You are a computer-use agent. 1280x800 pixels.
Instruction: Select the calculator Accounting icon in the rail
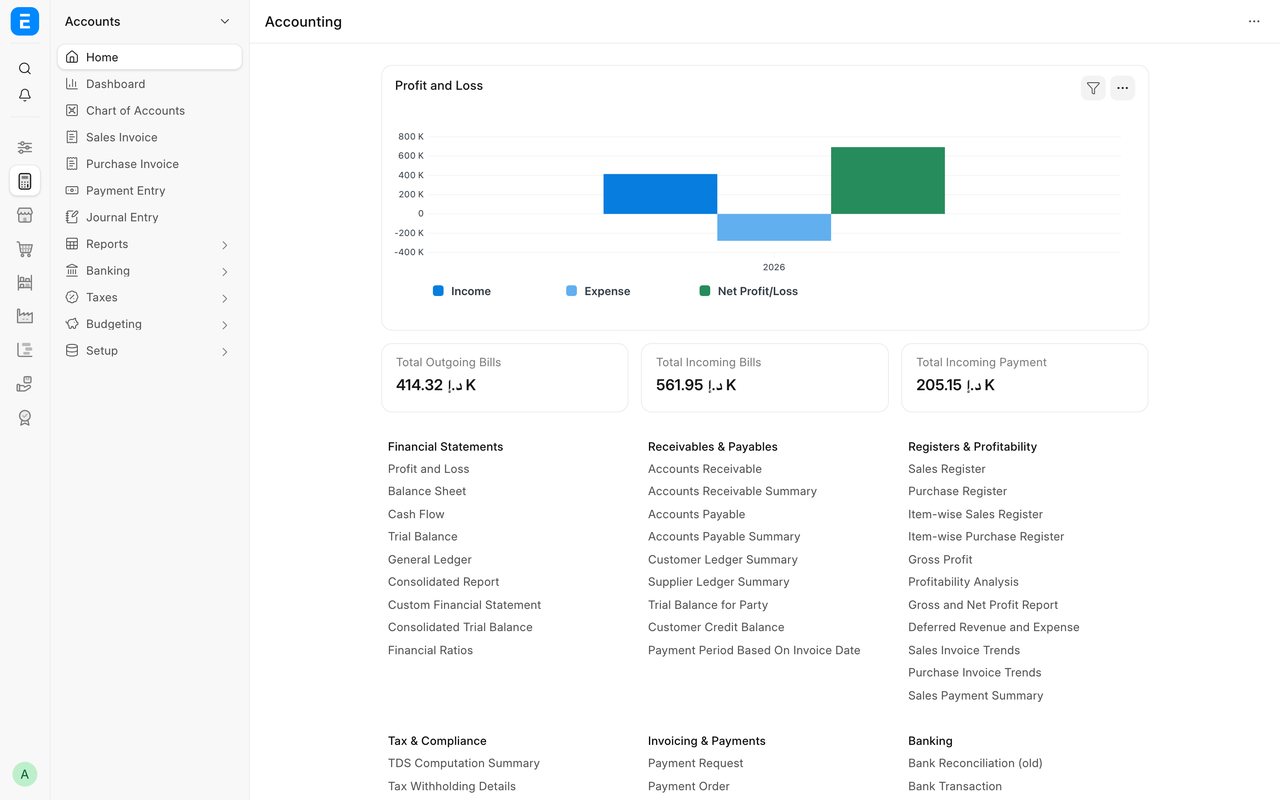[x=25, y=181]
